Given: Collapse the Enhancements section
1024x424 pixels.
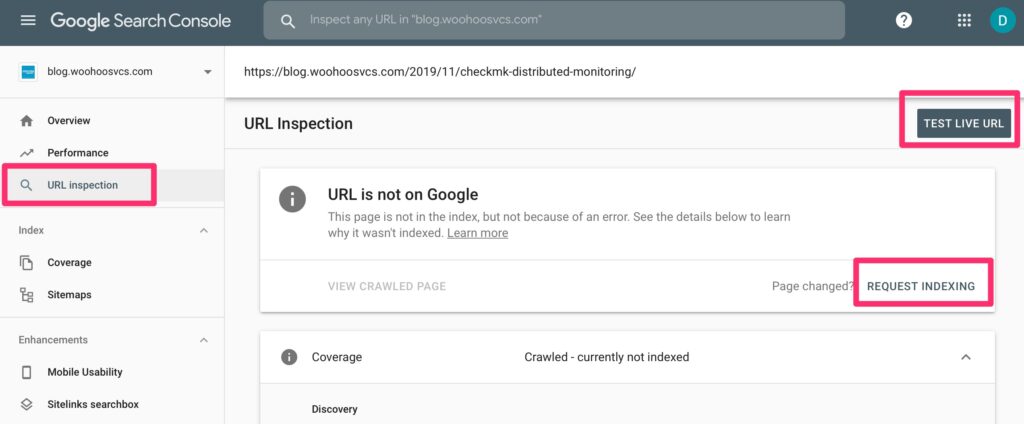Looking at the screenshot, I should point(204,340).
